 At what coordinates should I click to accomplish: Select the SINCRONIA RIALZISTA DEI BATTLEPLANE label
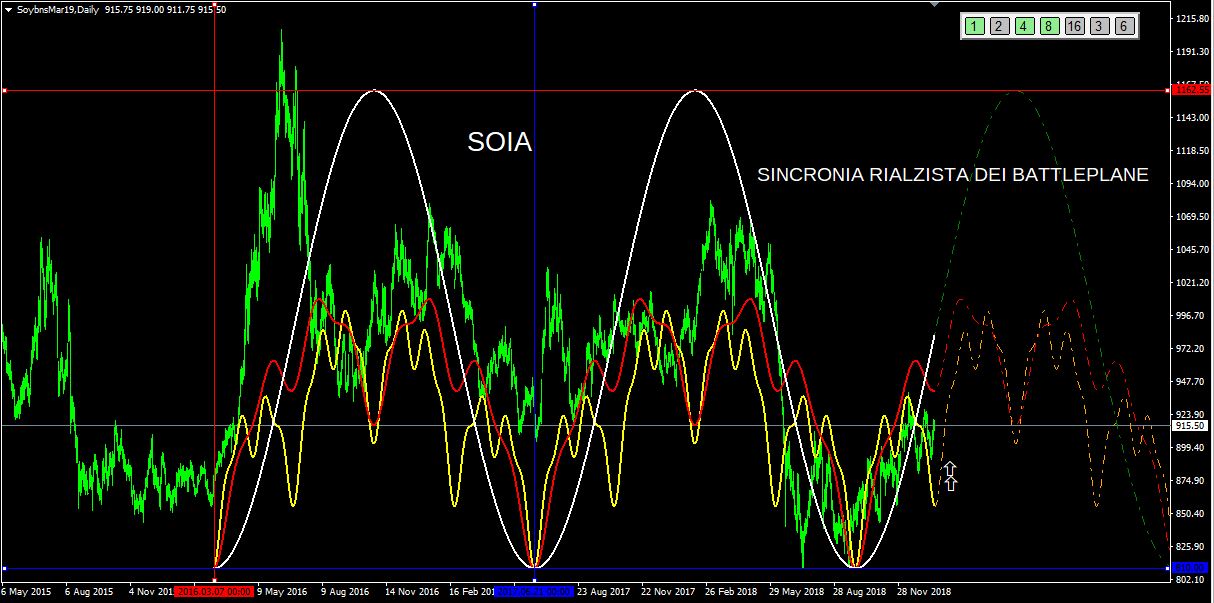(x=952, y=175)
